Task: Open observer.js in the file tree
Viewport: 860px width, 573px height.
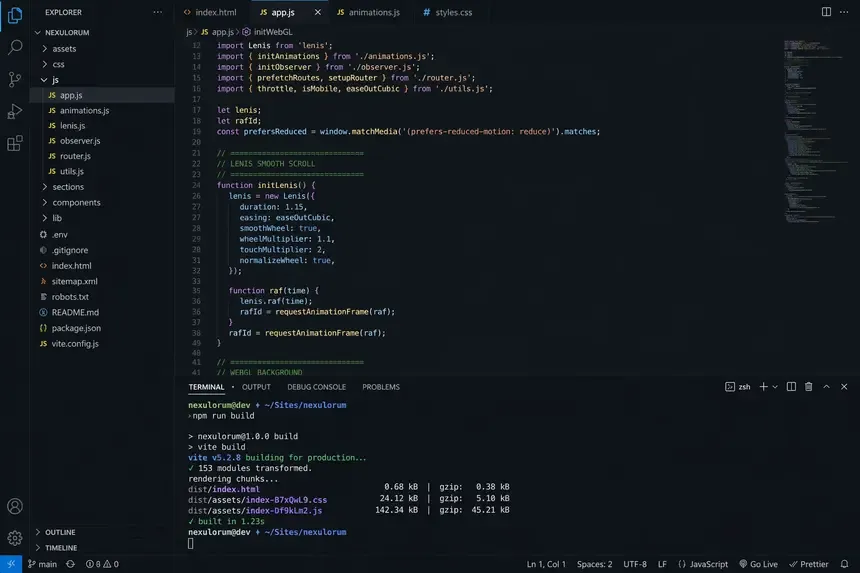Action: [x=103, y=141]
